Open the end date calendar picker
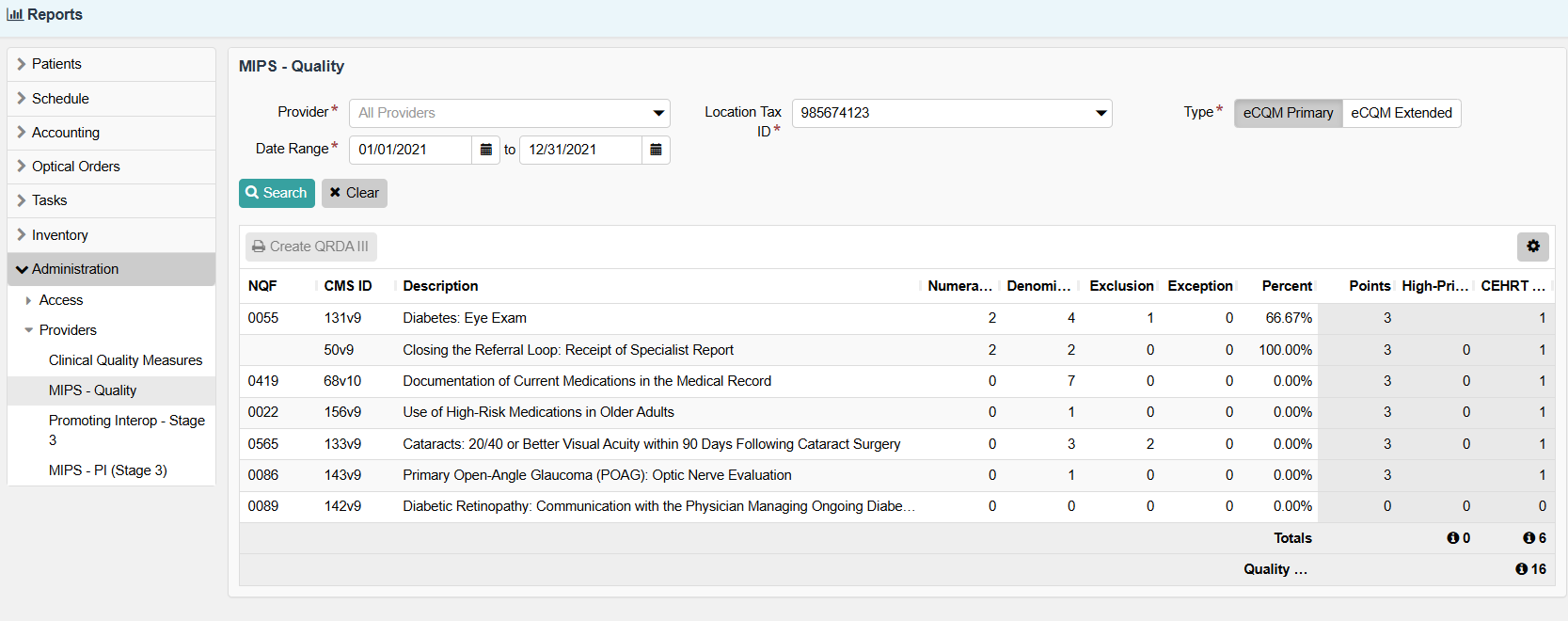Viewport: 1568px width, 621px height. click(x=656, y=150)
